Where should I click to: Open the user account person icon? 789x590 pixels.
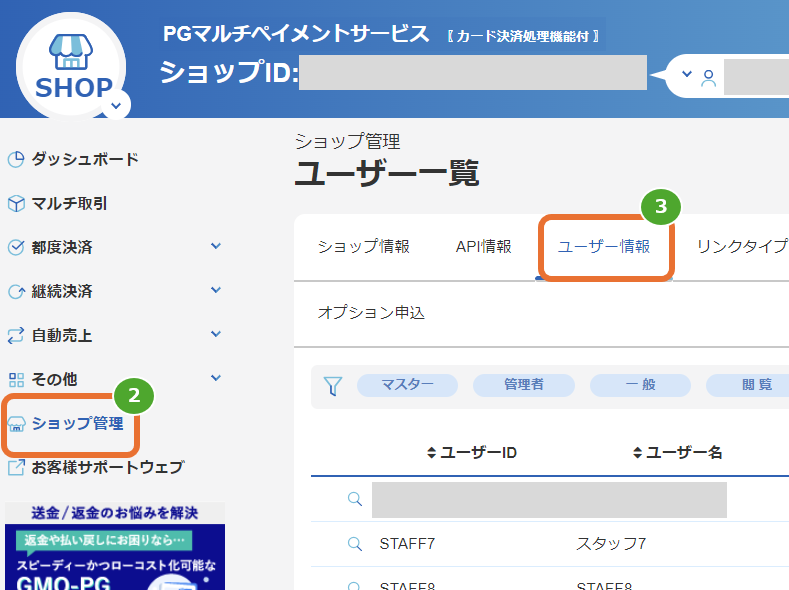[708, 78]
